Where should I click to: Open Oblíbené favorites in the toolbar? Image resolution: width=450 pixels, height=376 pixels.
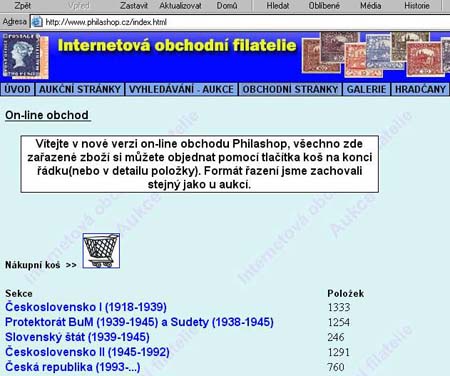pyautogui.click(x=324, y=6)
